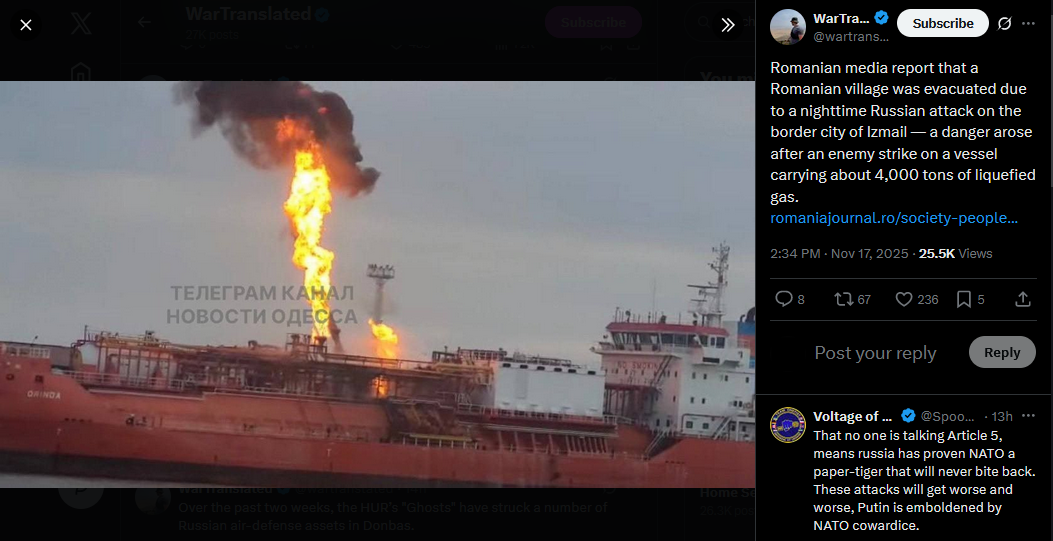Open the 2:34 PM Nov 17 timestamp
The height and width of the screenshot is (541, 1053).
(838, 254)
